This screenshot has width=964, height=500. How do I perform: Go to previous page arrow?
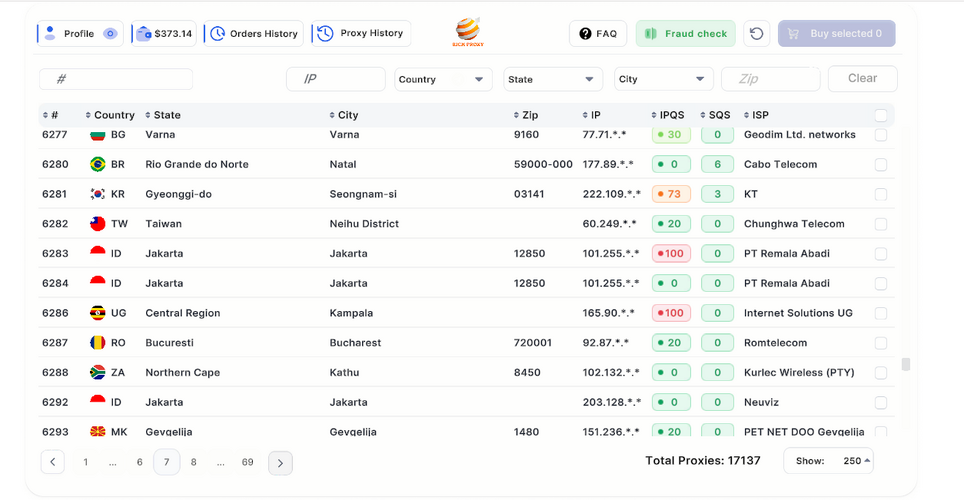click(53, 462)
